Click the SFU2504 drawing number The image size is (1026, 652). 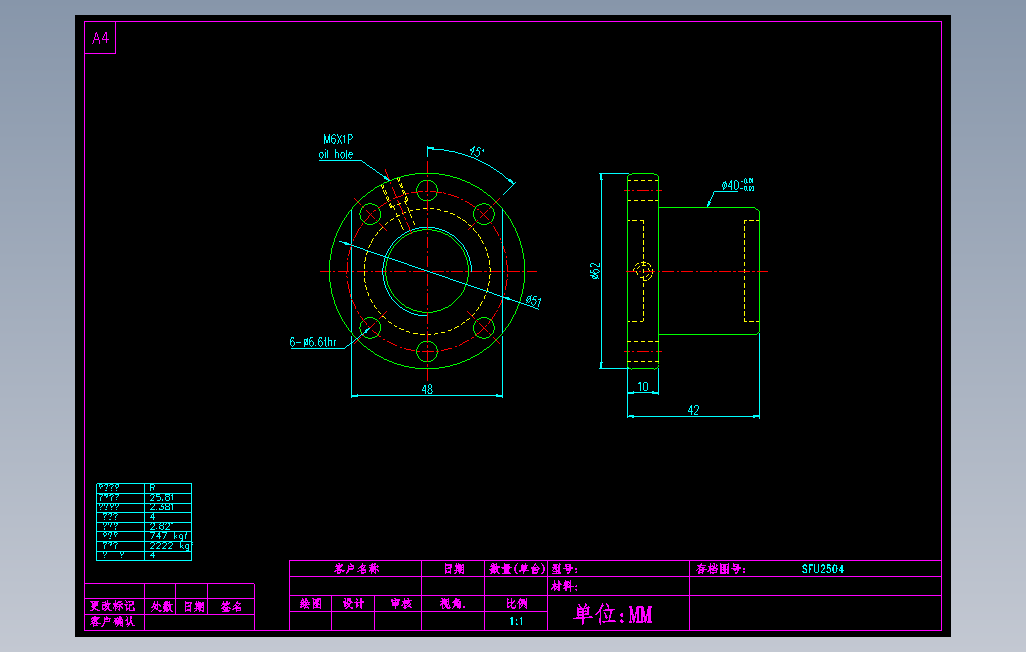coord(823,568)
